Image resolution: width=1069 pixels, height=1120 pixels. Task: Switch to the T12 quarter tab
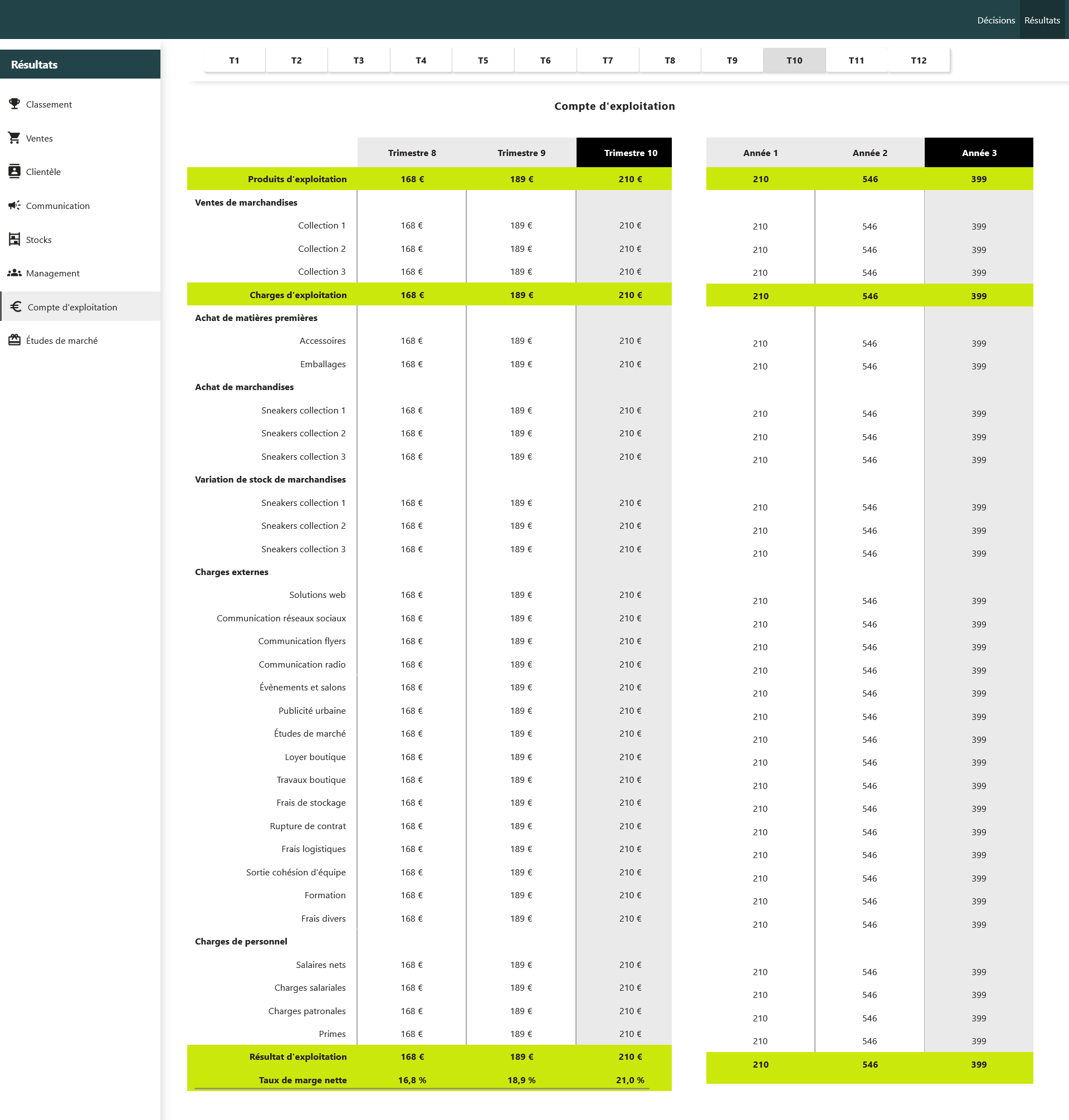point(919,60)
